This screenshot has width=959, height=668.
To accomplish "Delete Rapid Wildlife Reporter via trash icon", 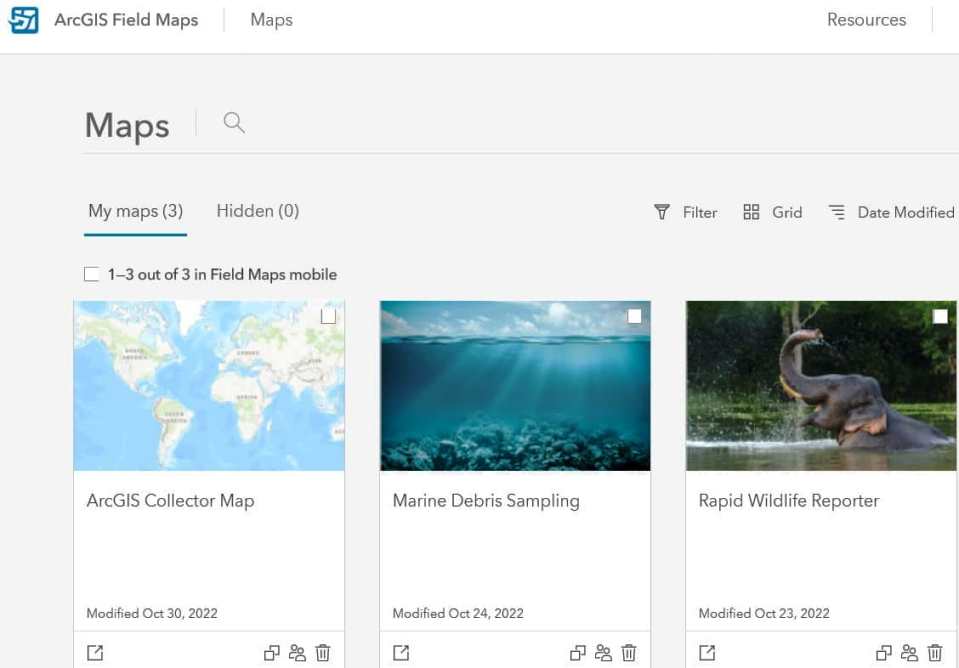I will (x=935, y=653).
